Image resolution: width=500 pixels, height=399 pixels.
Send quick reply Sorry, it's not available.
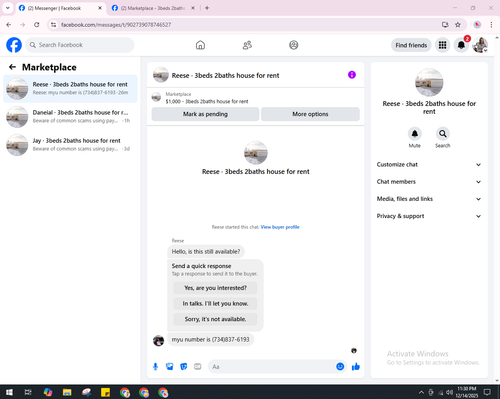(x=215, y=319)
